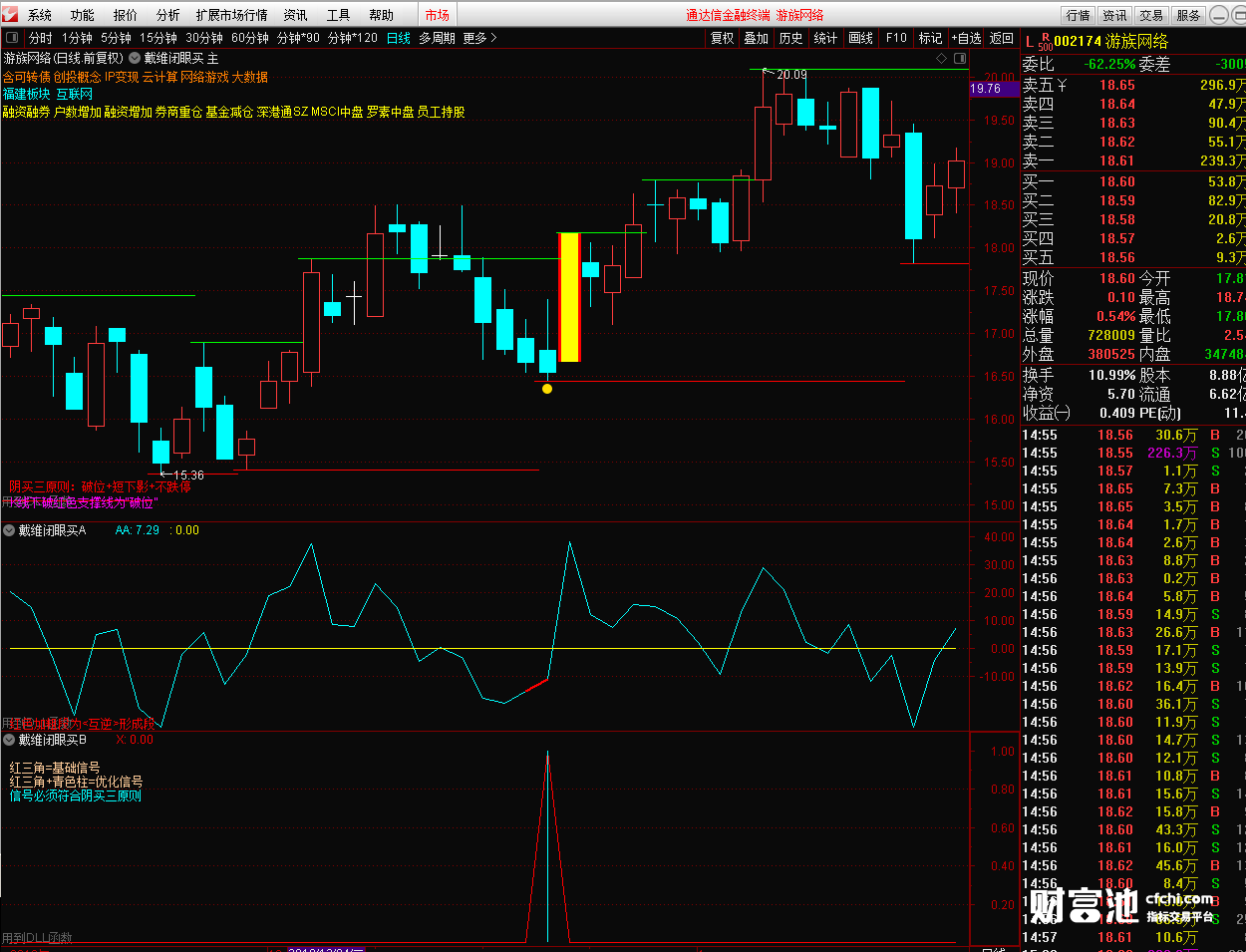Image resolution: width=1246 pixels, height=952 pixels.
Task: Click the 标记 mark button
Action: pyautogui.click(x=931, y=38)
